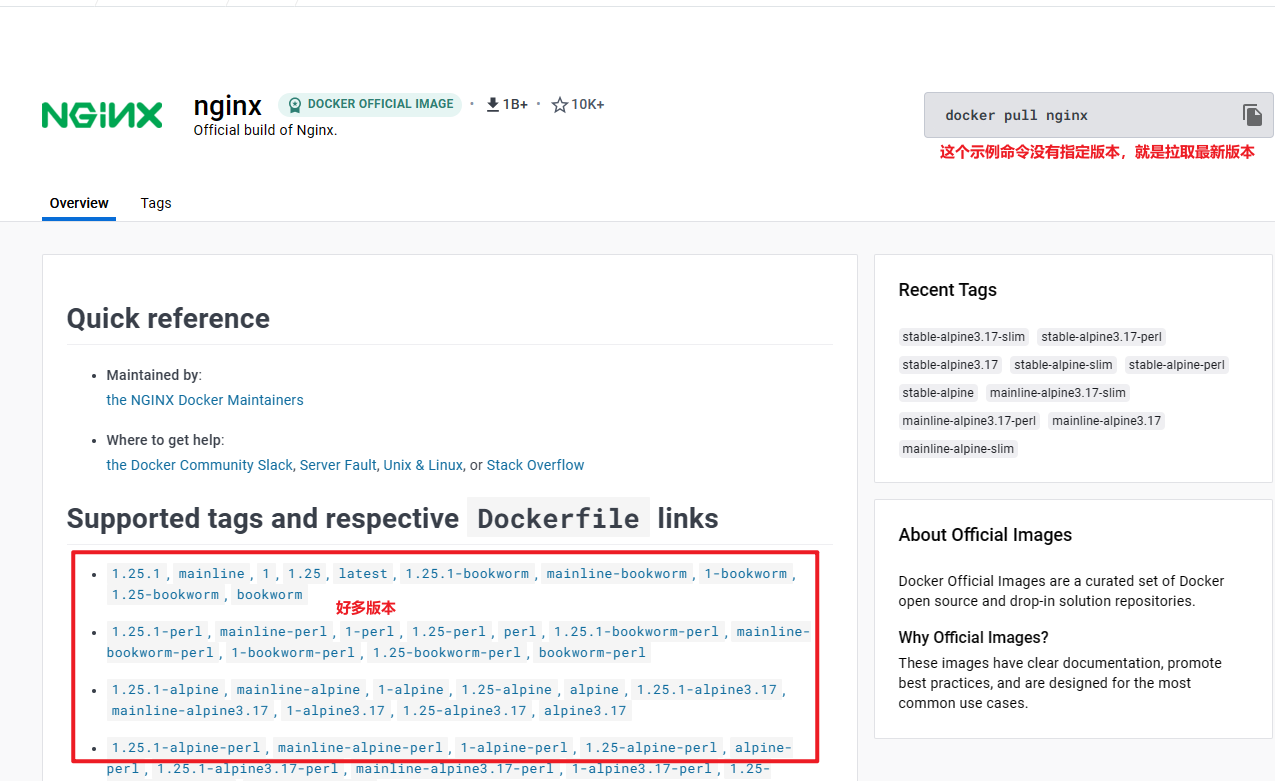Open the 1-perl tag link
The height and width of the screenshot is (781, 1275).
tap(369, 632)
